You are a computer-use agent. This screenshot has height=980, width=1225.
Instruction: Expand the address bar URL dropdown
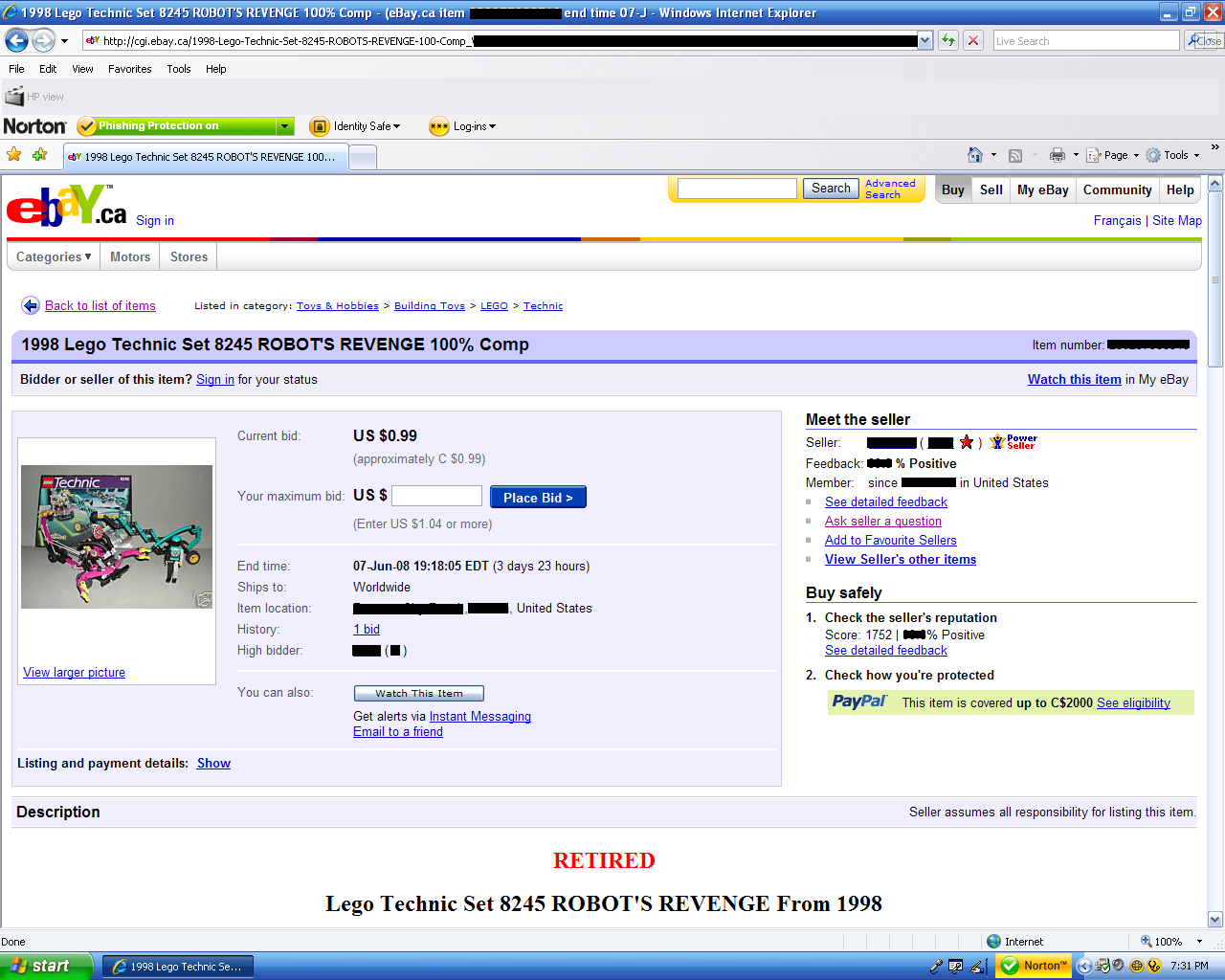[x=924, y=40]
